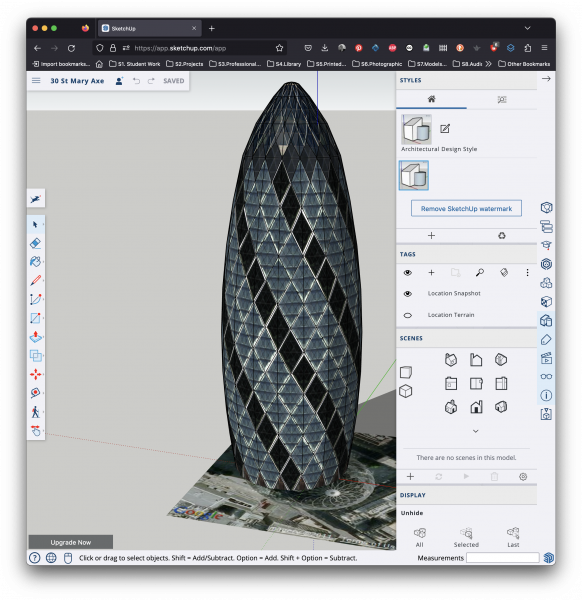Select the Paint Bucket tool
Screen dimensions: 582x600
[x=35, y=262]
